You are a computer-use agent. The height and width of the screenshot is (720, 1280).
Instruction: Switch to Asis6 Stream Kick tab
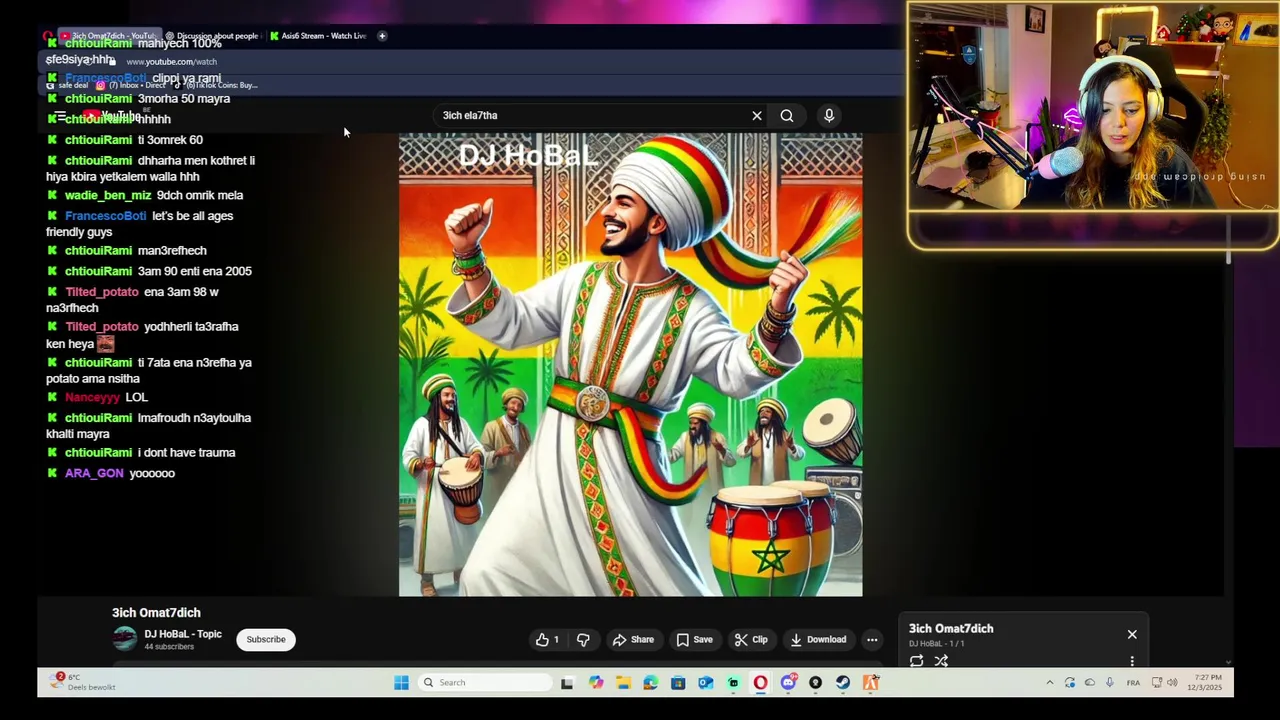coord(318,36)
